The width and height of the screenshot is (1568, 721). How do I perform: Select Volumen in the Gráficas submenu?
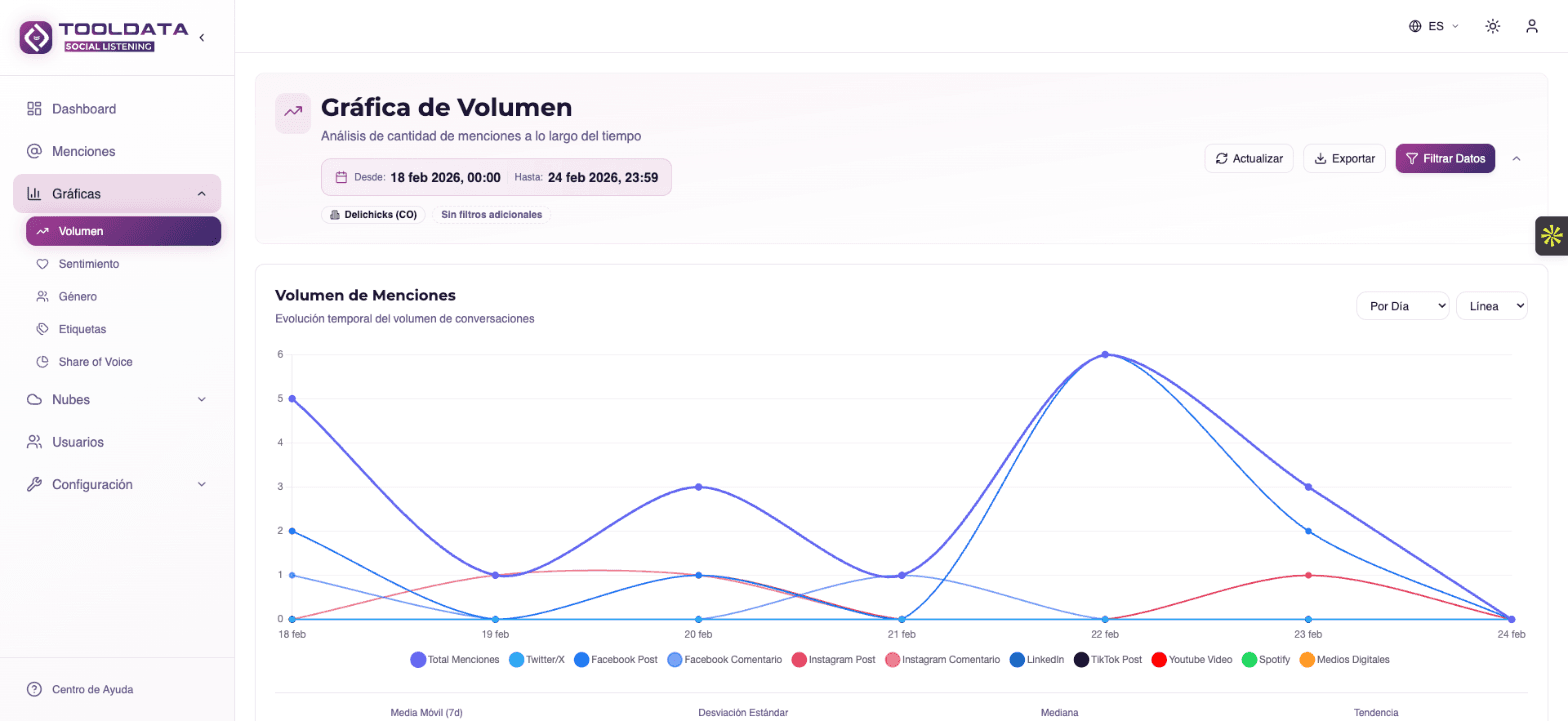[x=81, y=231]
